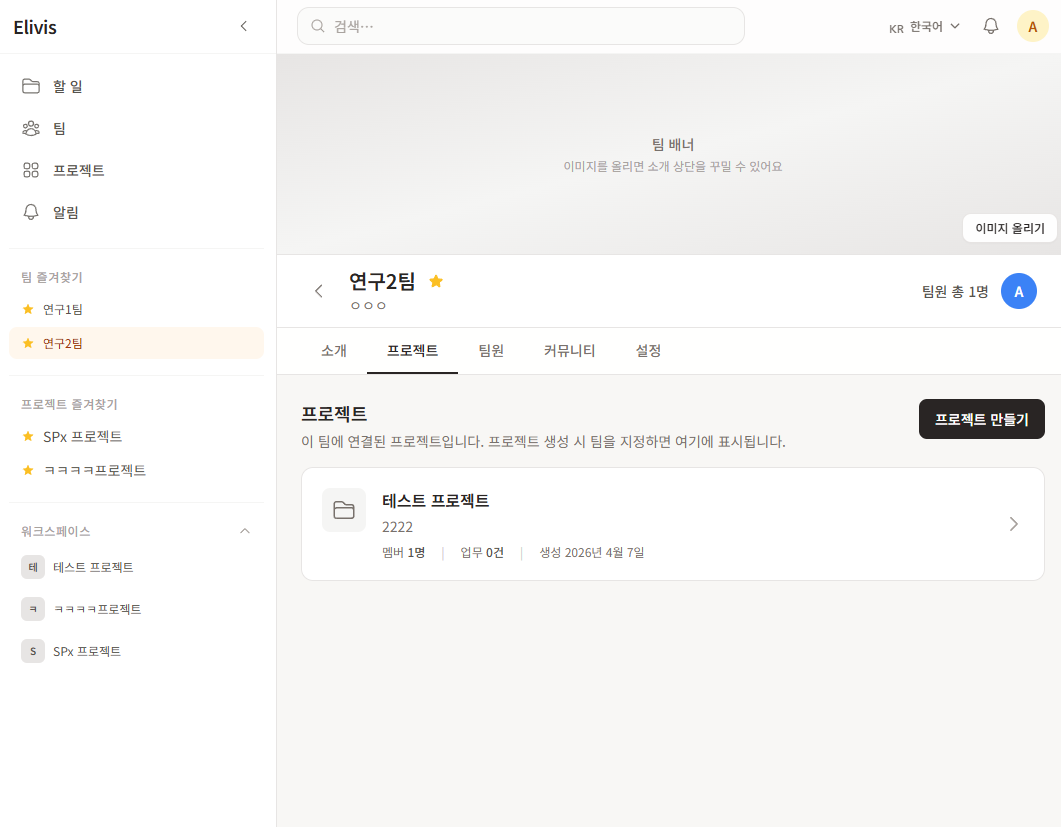
Task: Click the 검색 search field
Action: [x=520, y=26]
